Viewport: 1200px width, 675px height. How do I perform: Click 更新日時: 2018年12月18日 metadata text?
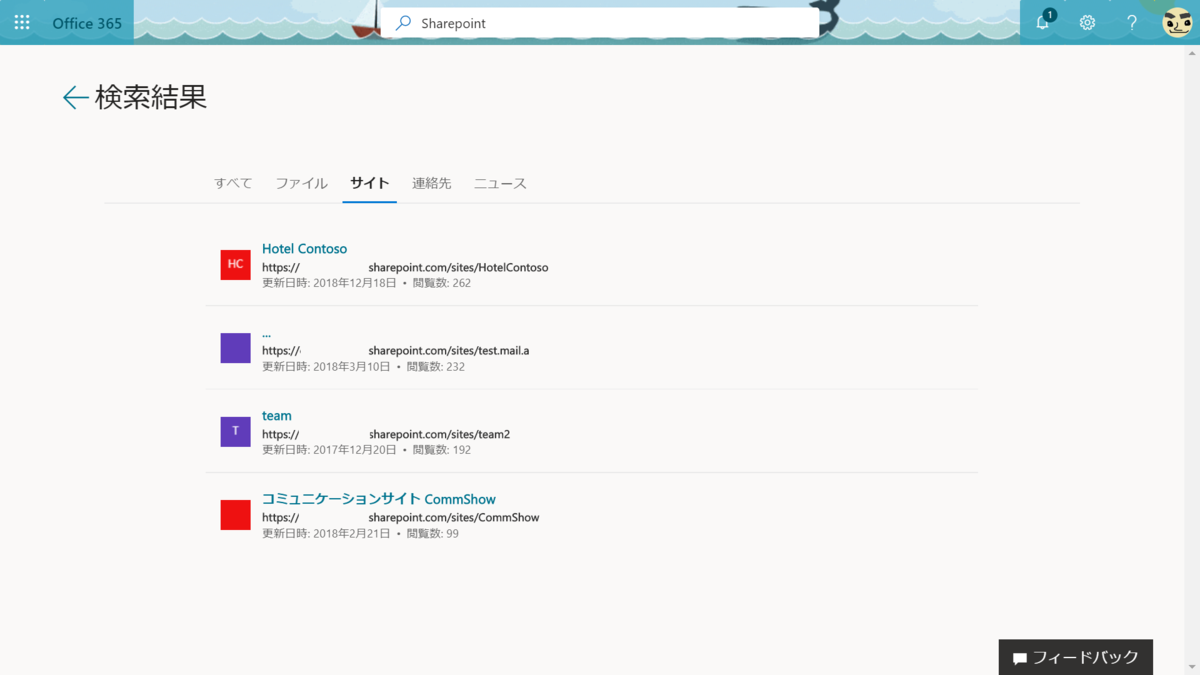coord(329,283)
